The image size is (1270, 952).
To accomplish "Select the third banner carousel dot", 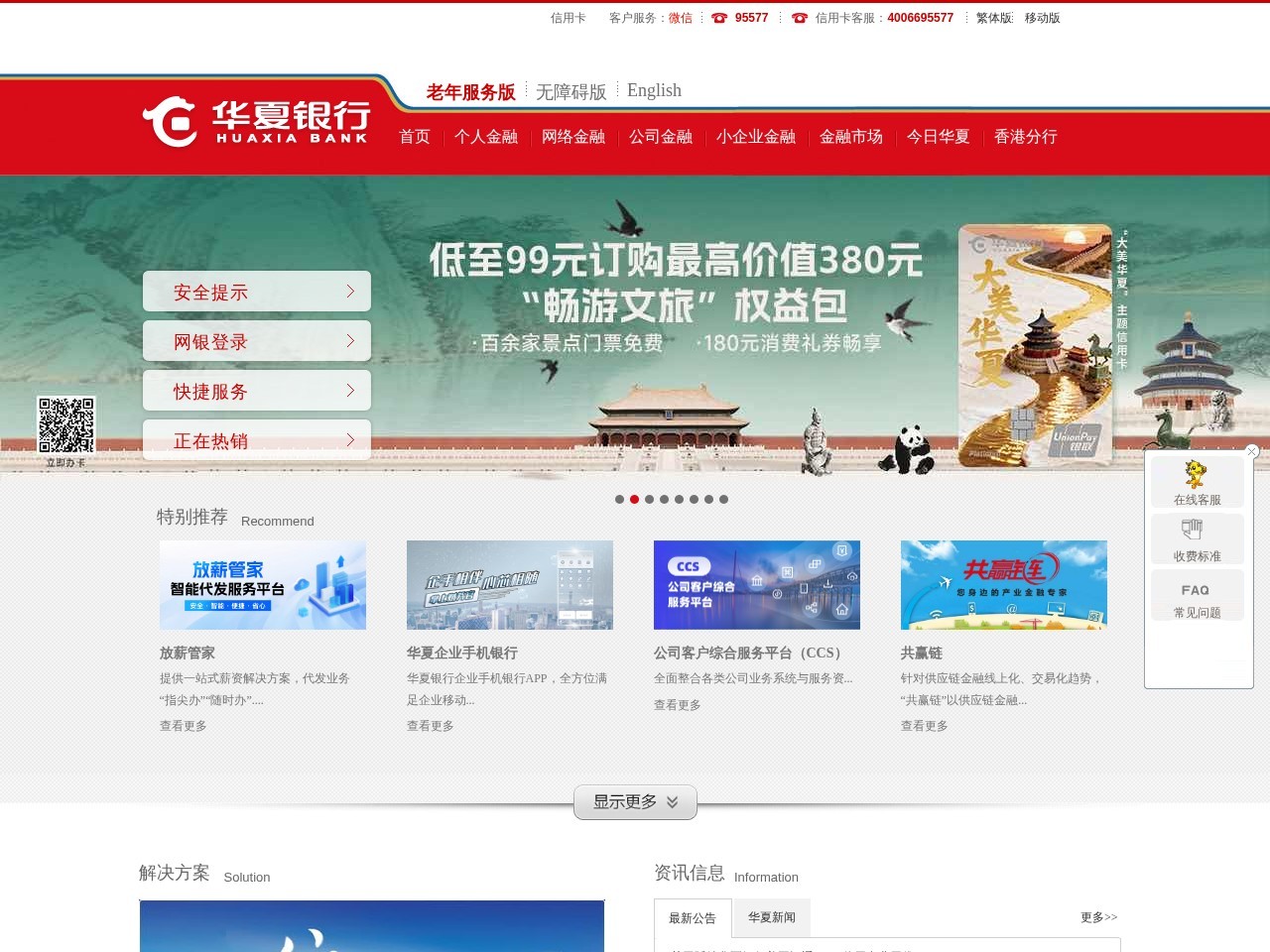I will 650,500.
